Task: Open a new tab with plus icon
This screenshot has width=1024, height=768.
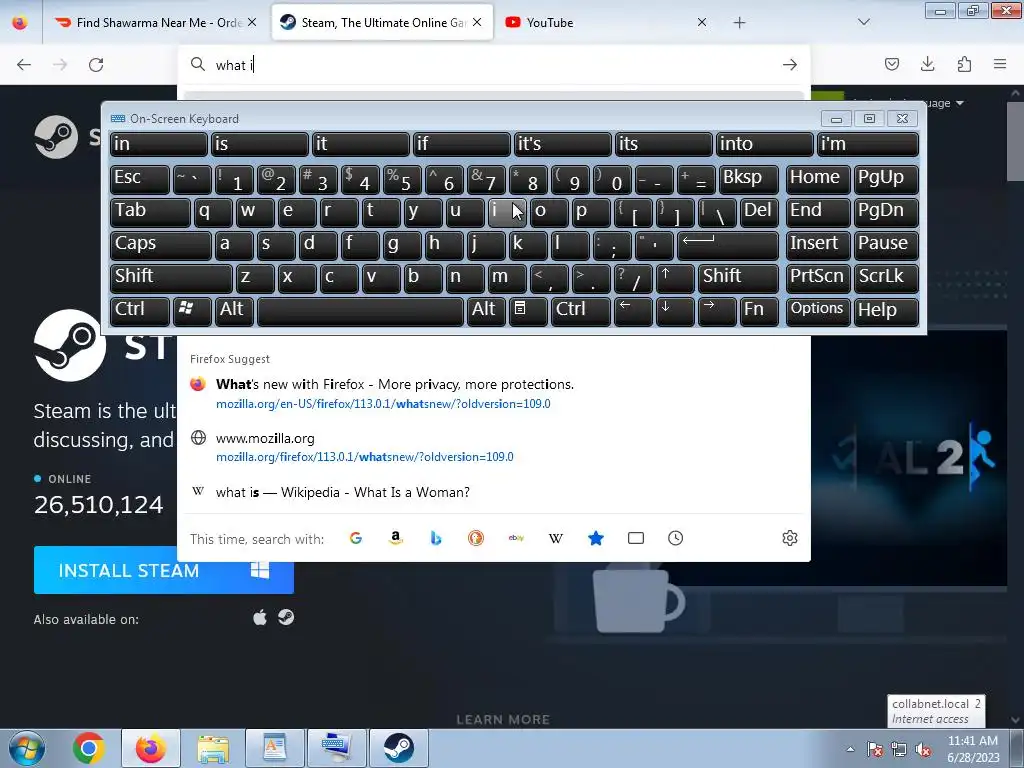Action: (x=739, y=22)
